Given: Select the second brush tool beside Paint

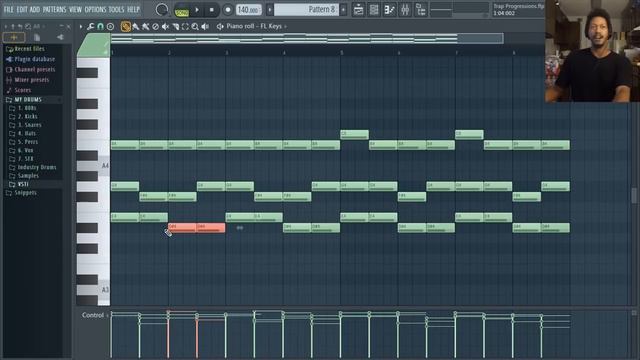Looking at the screenshot, I should coord(146,27).
